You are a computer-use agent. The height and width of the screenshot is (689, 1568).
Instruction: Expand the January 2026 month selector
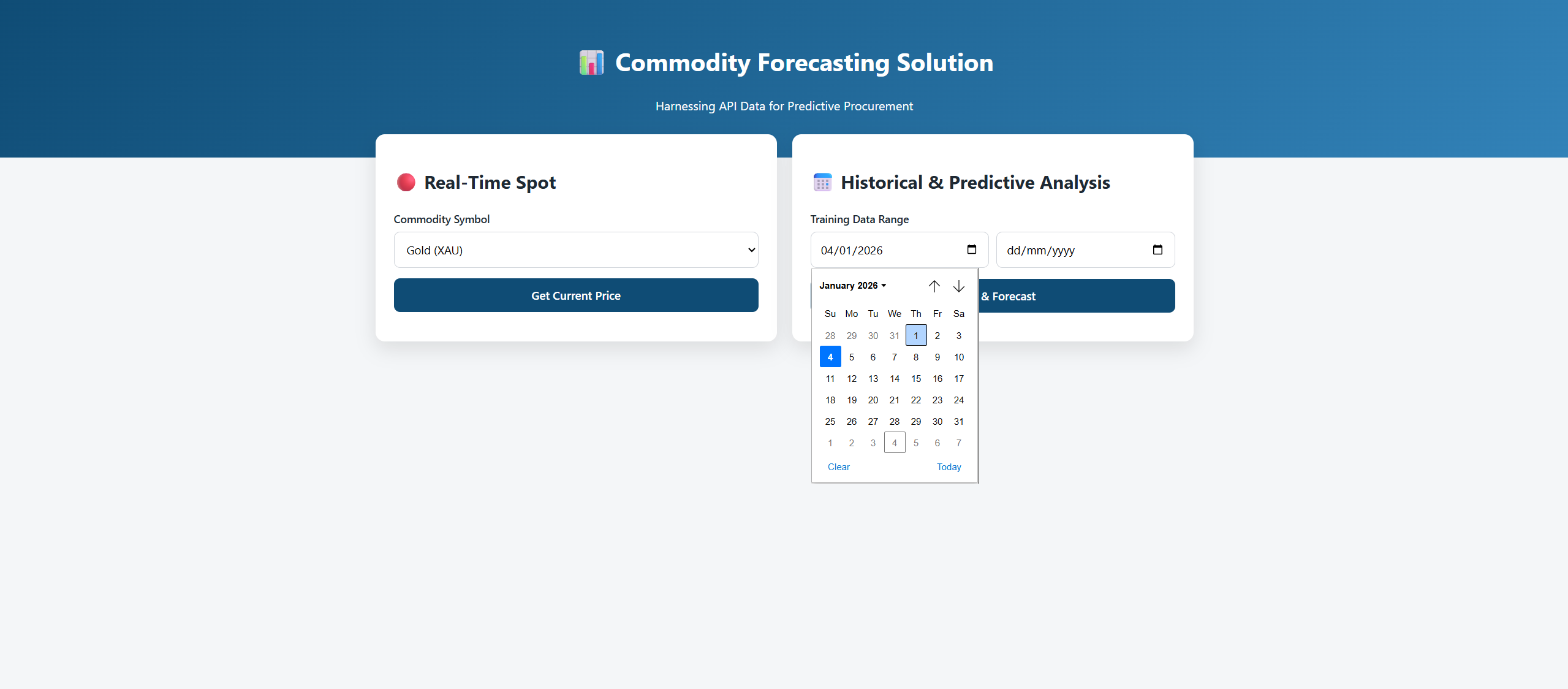[x=852, y=286]
